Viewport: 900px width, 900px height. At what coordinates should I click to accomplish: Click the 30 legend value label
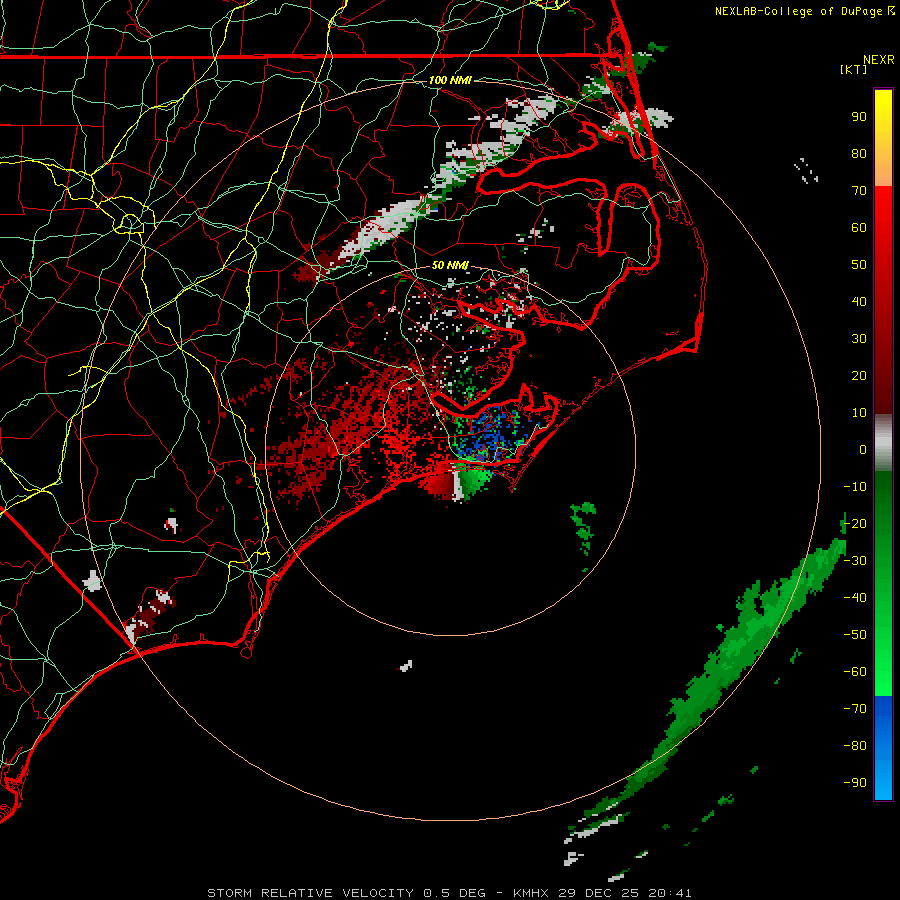[859, 339]
